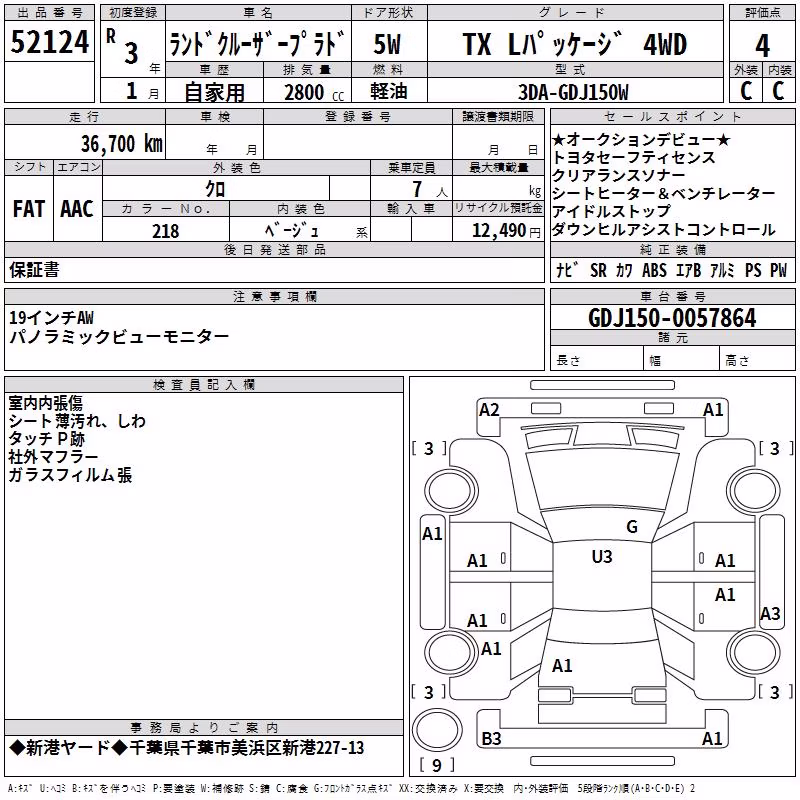Click the spare tire circle above [9]

(437, 730)
